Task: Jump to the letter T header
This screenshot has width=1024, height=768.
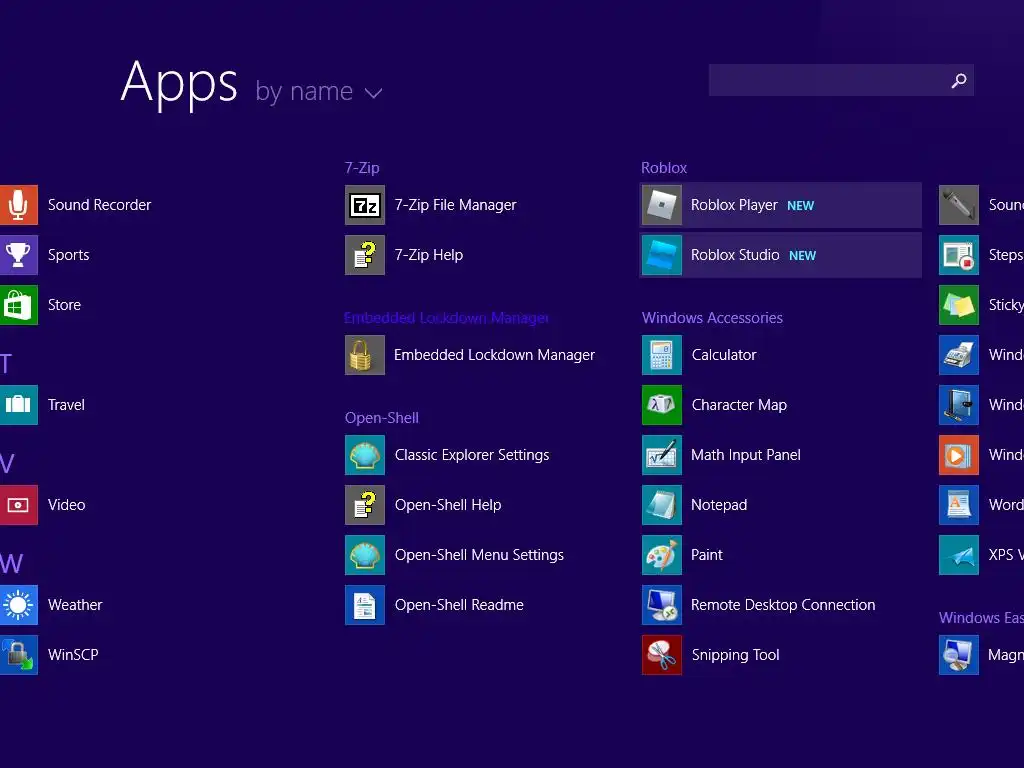Action: [6, 364]
